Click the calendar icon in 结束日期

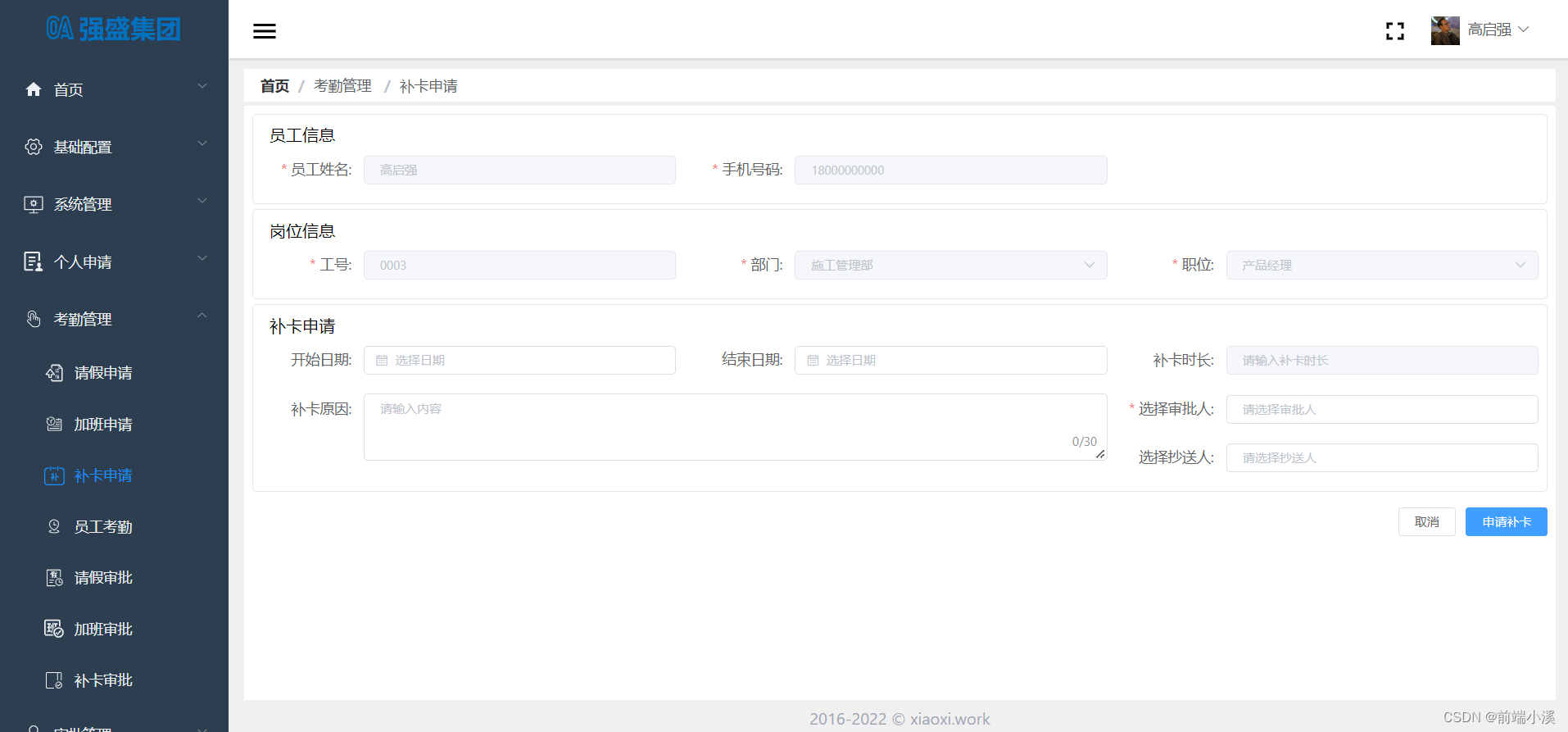coord(813,361)
